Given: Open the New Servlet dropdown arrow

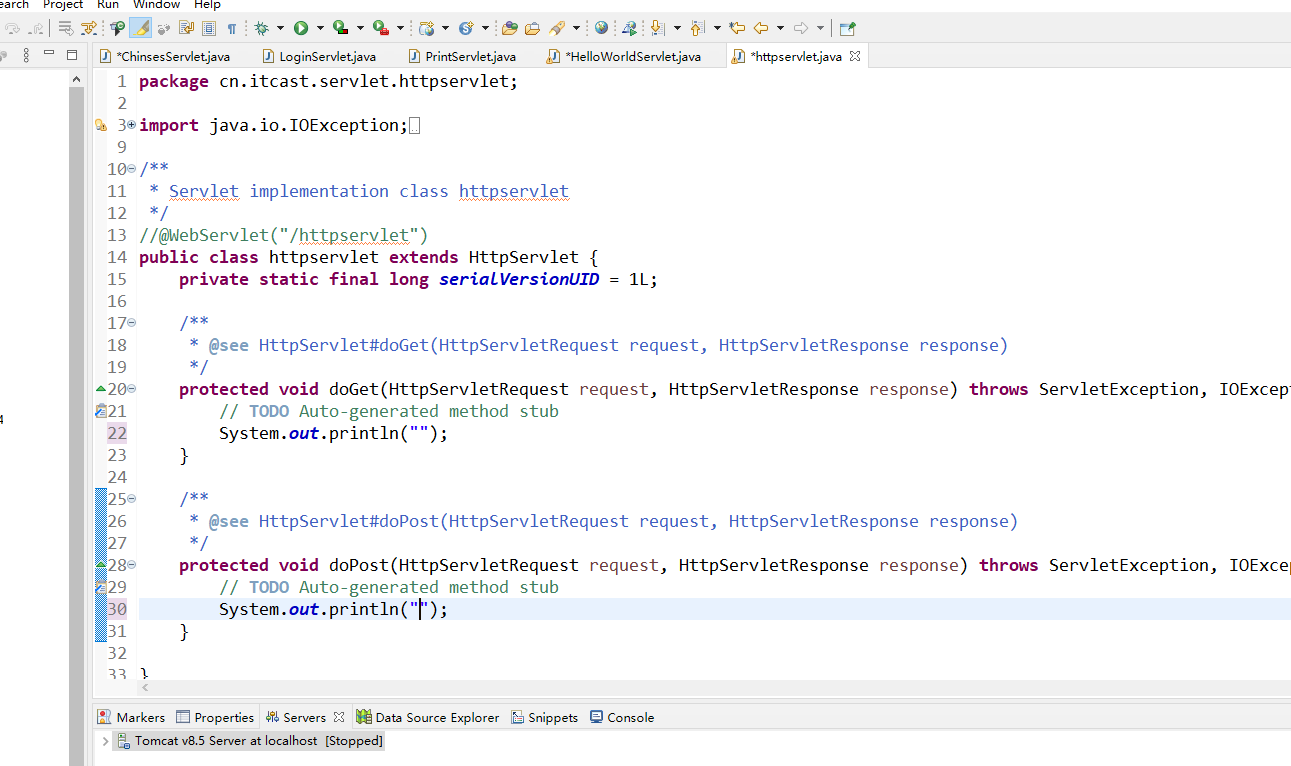Looking at the screenshot, I should 485,28.
